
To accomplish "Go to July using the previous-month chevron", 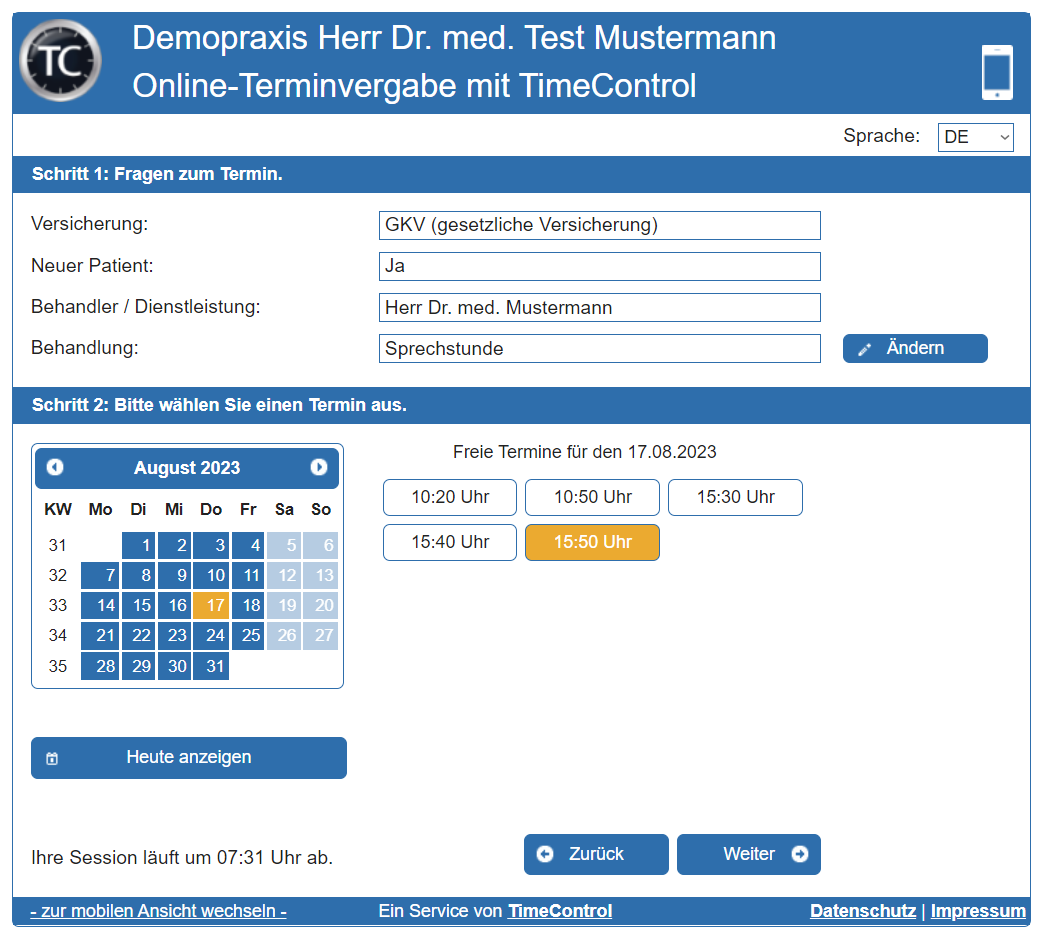I will pyautogui.click(x=56, y=467).
